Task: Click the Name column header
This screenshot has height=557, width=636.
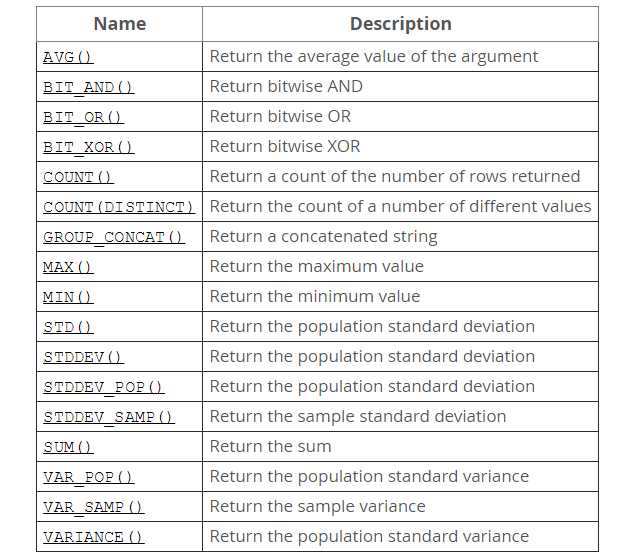Action: tap(120, 24)
